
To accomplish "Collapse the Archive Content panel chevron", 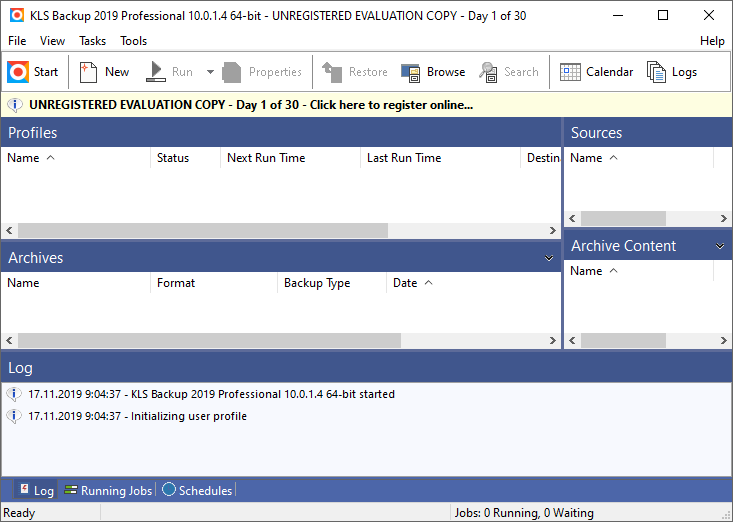I will (x=720, y=246).
